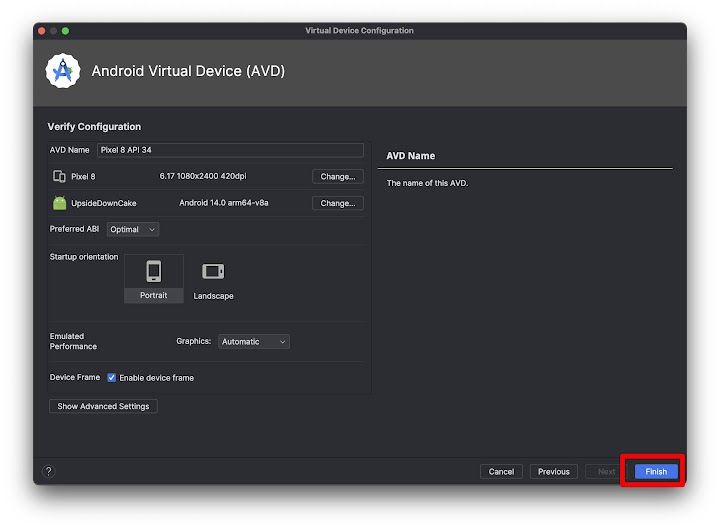The image size is (720, 529).
Task: Click the 'Android 14.0 arm64-v8a' text
Action: coord(224,203)
